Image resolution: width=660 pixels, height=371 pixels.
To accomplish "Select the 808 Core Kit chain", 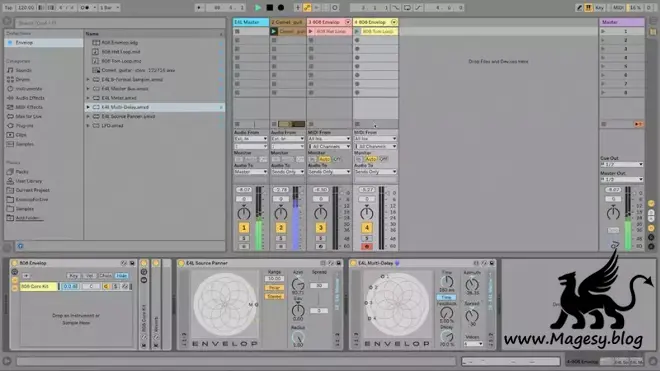I will (39, 286).
